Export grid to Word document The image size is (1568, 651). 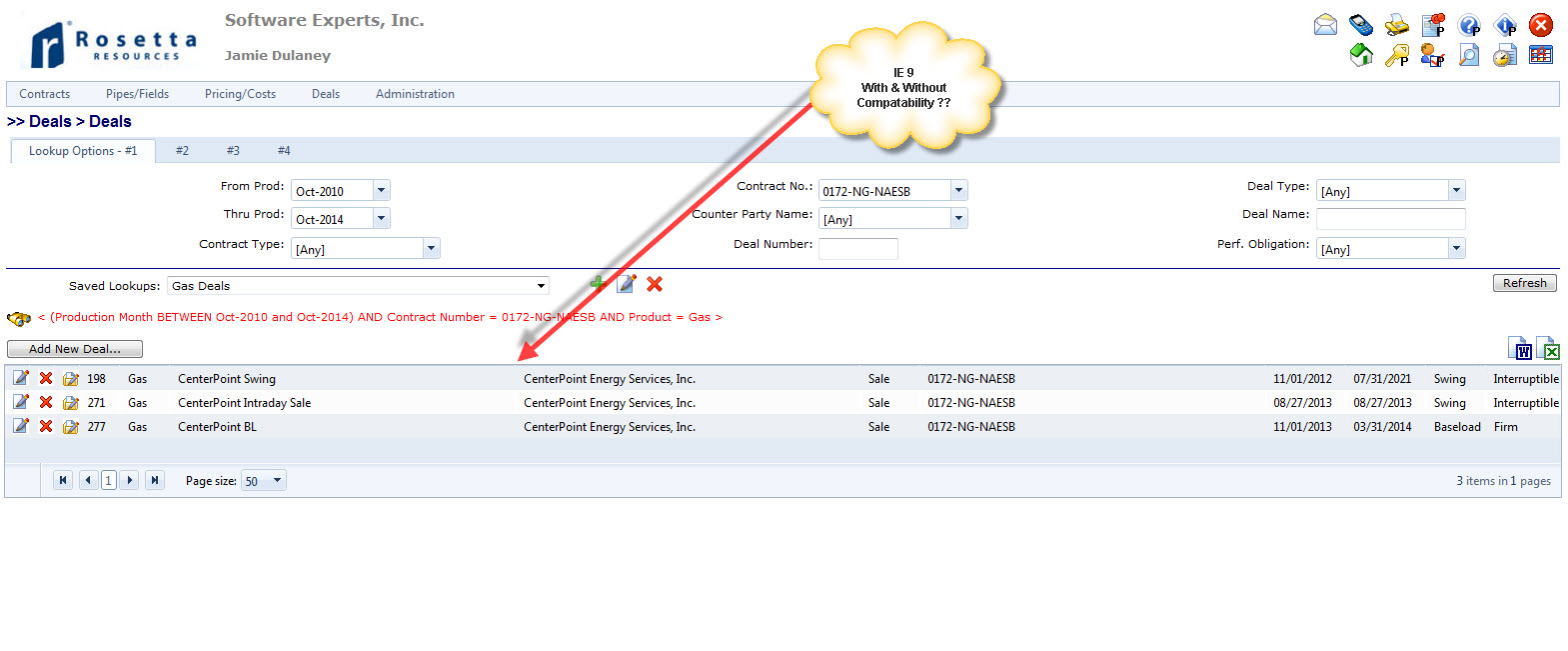click(x=1520, y=348)
